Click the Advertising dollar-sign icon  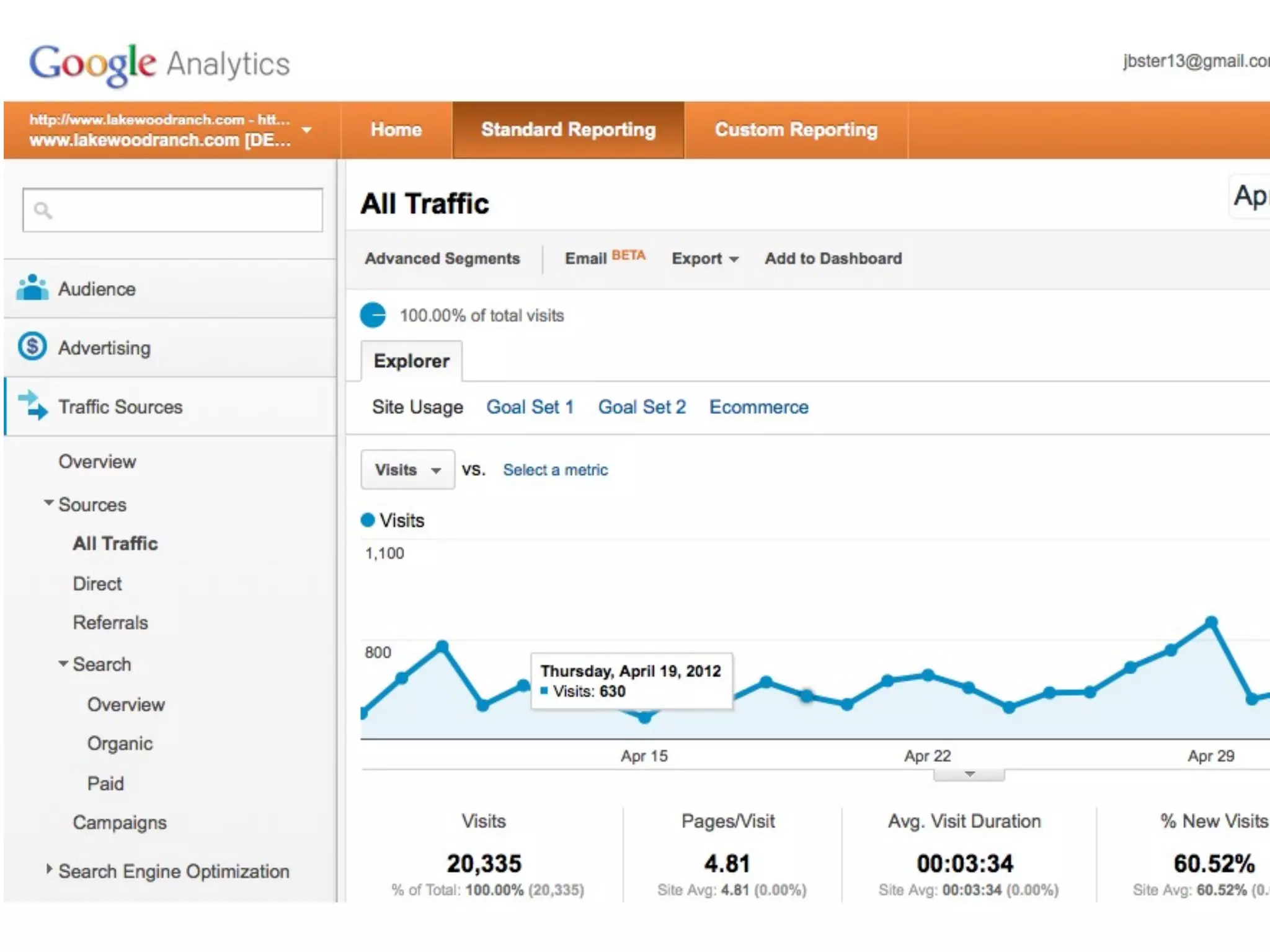32,346
